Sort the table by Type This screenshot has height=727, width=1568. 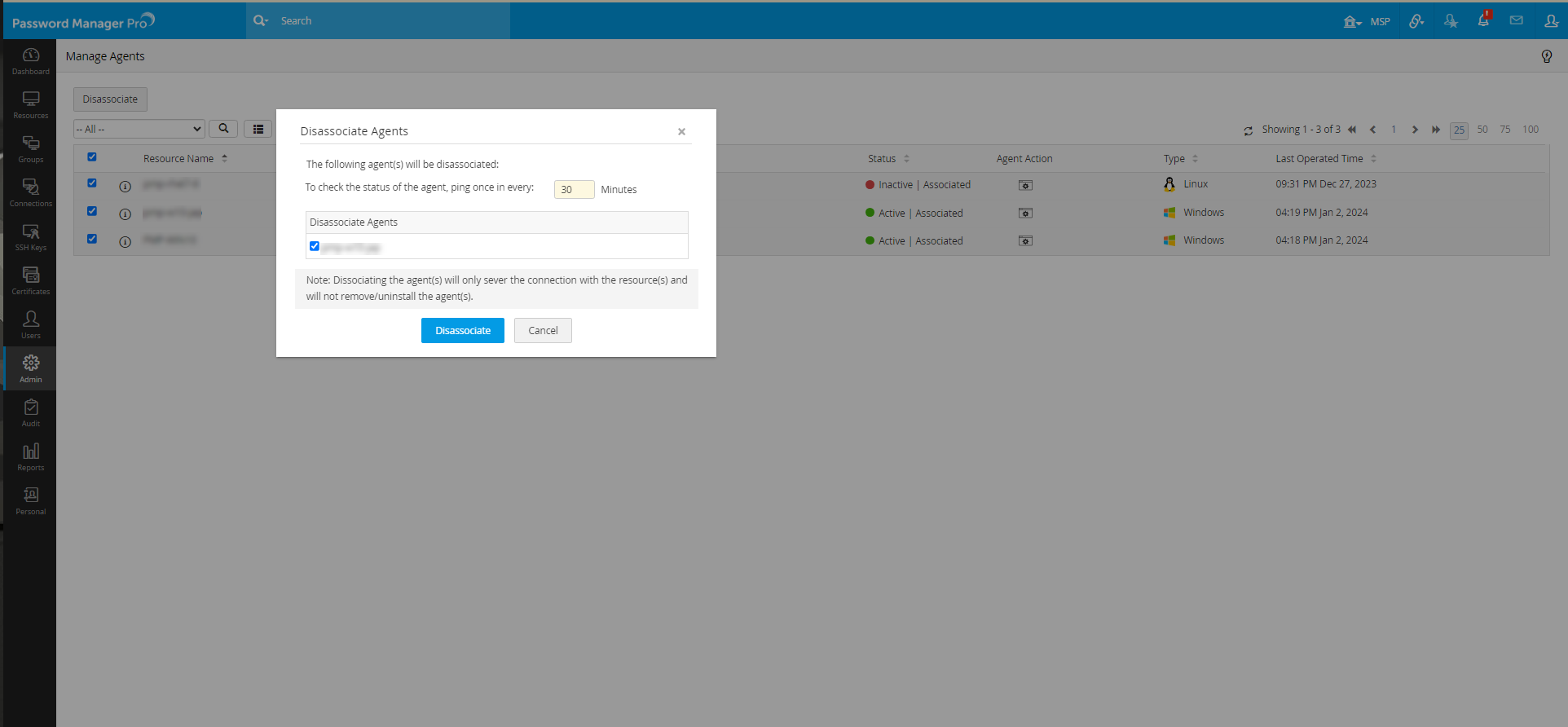pyautogui.click(x=1181, y=159)
